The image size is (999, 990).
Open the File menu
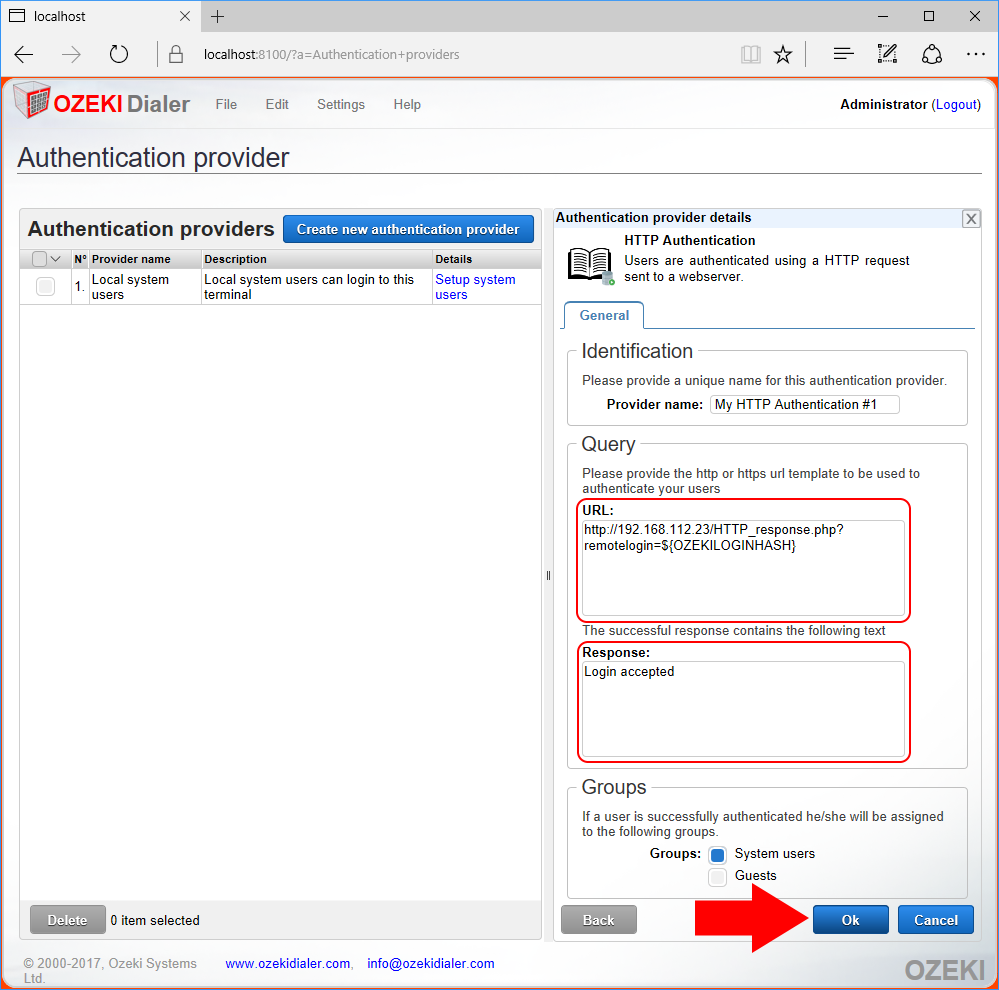pyautogui.click(x=226, y=104)
